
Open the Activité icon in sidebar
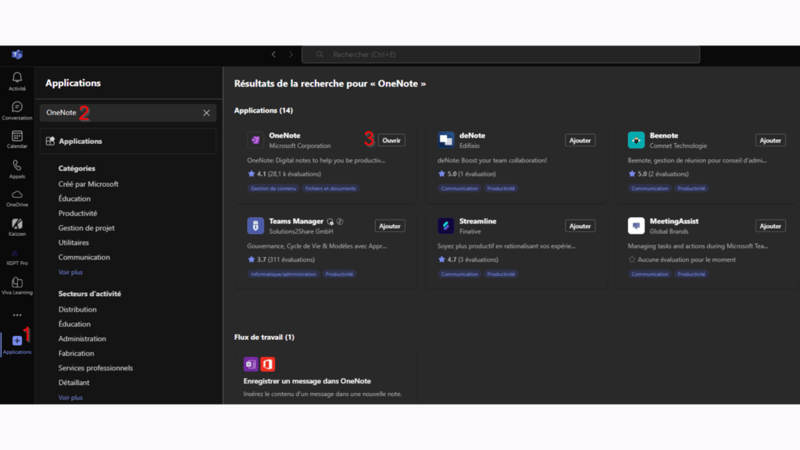click(17, 79)
